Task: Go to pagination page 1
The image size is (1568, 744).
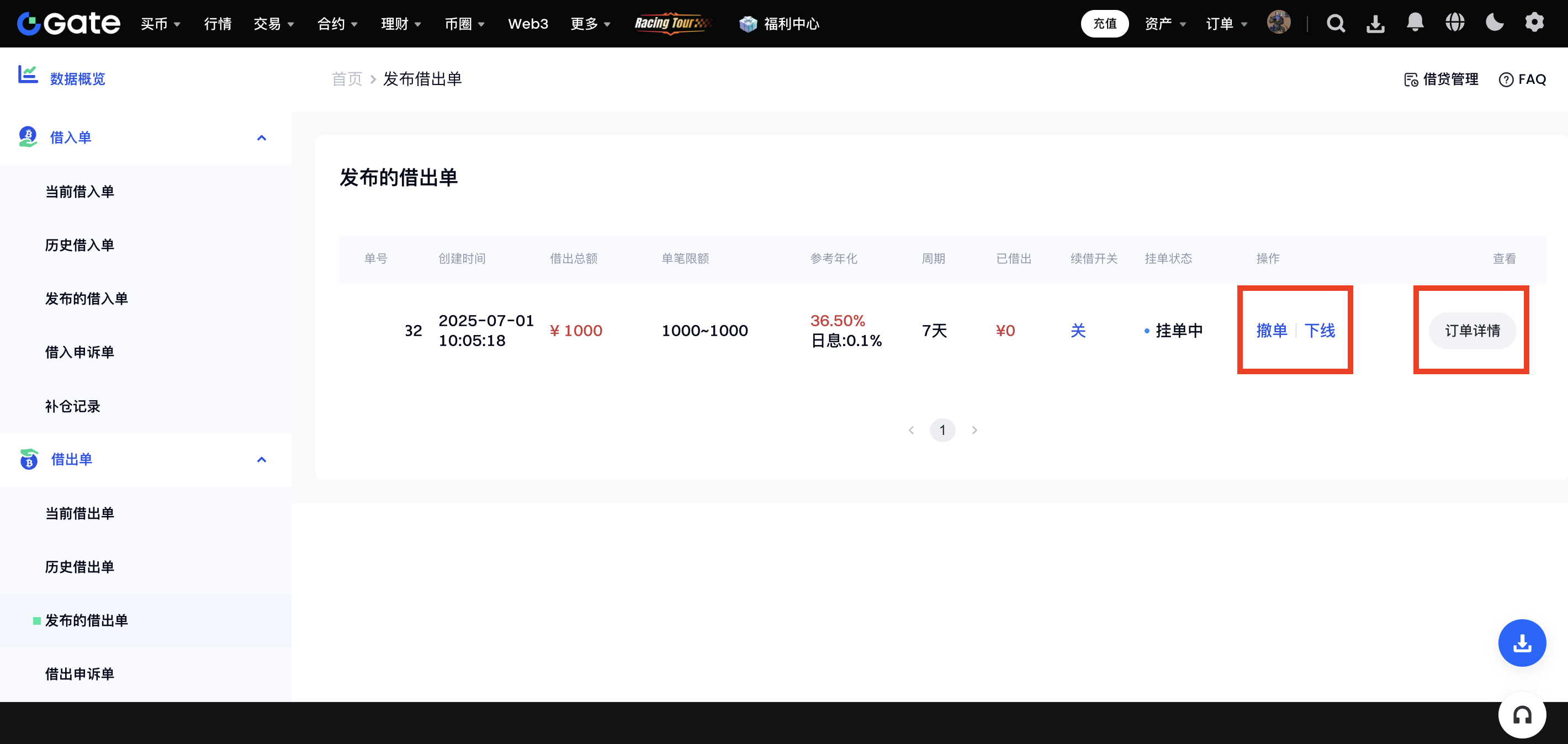Action: [942, 430]
